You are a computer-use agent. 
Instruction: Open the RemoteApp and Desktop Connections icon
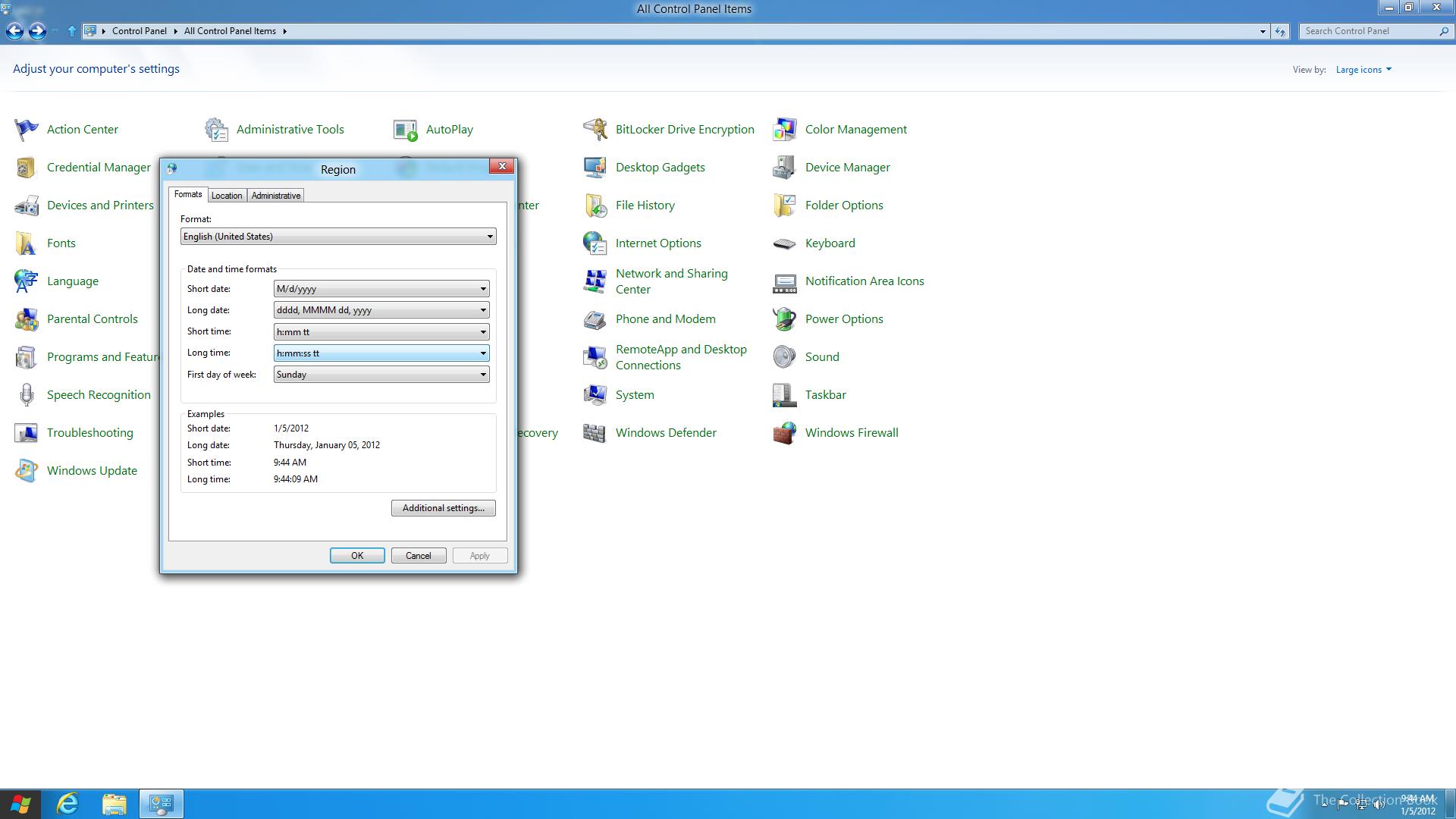[595, 357]
